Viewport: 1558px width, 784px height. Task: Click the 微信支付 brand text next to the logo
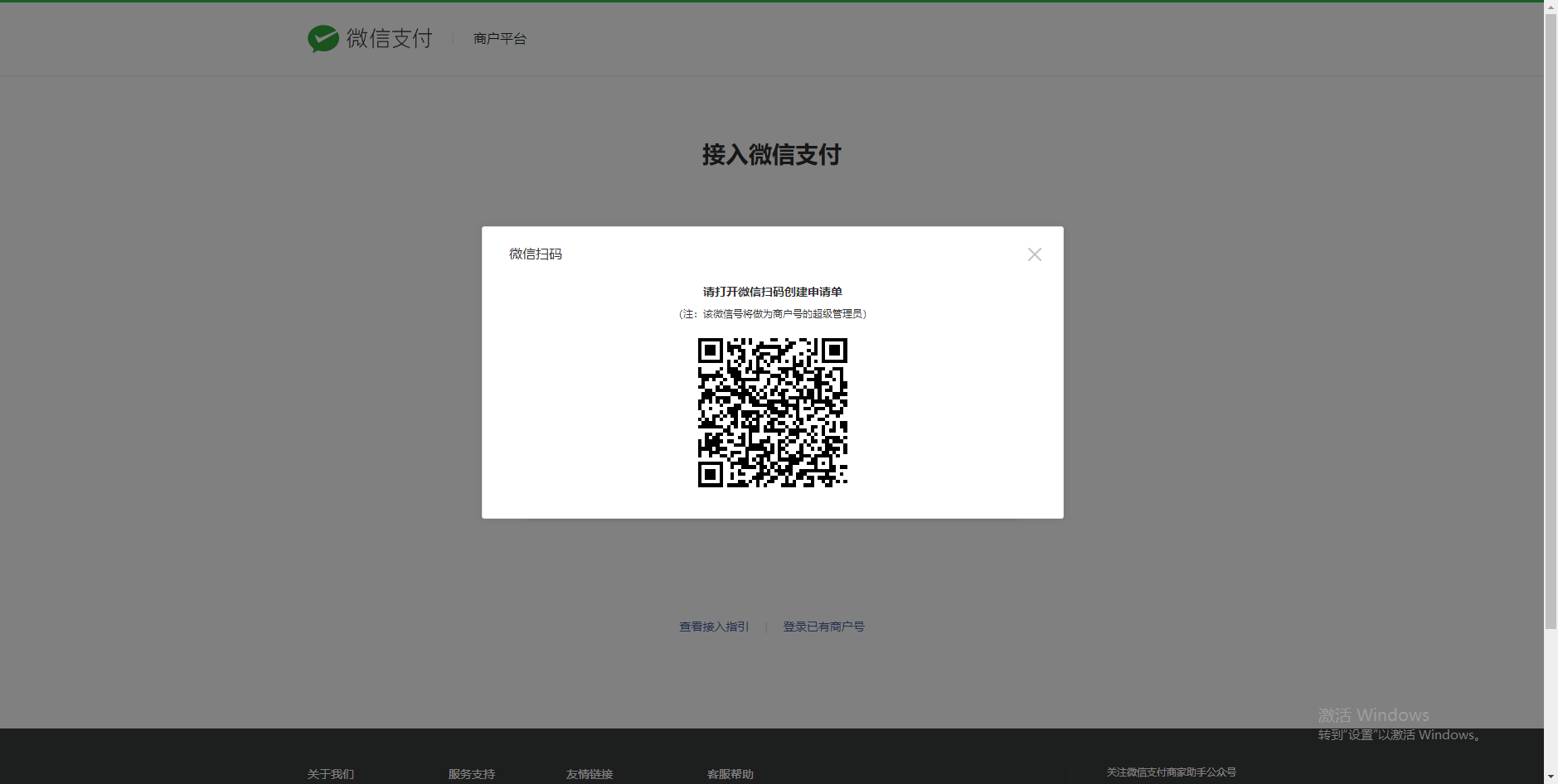(x=389, y=38)
